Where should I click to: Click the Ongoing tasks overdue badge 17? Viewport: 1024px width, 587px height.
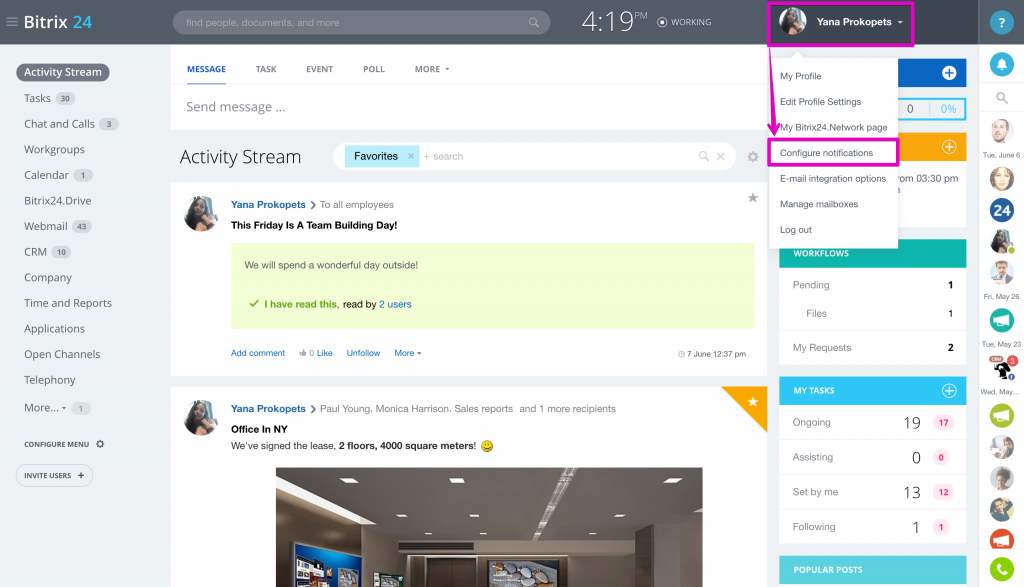coord(943,422)
